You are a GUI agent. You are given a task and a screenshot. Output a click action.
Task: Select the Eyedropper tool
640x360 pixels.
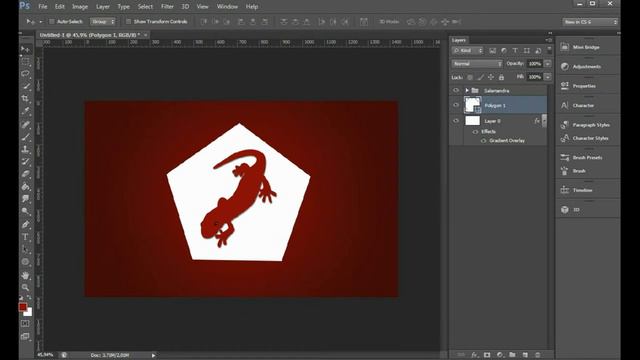tap(25, 111)
